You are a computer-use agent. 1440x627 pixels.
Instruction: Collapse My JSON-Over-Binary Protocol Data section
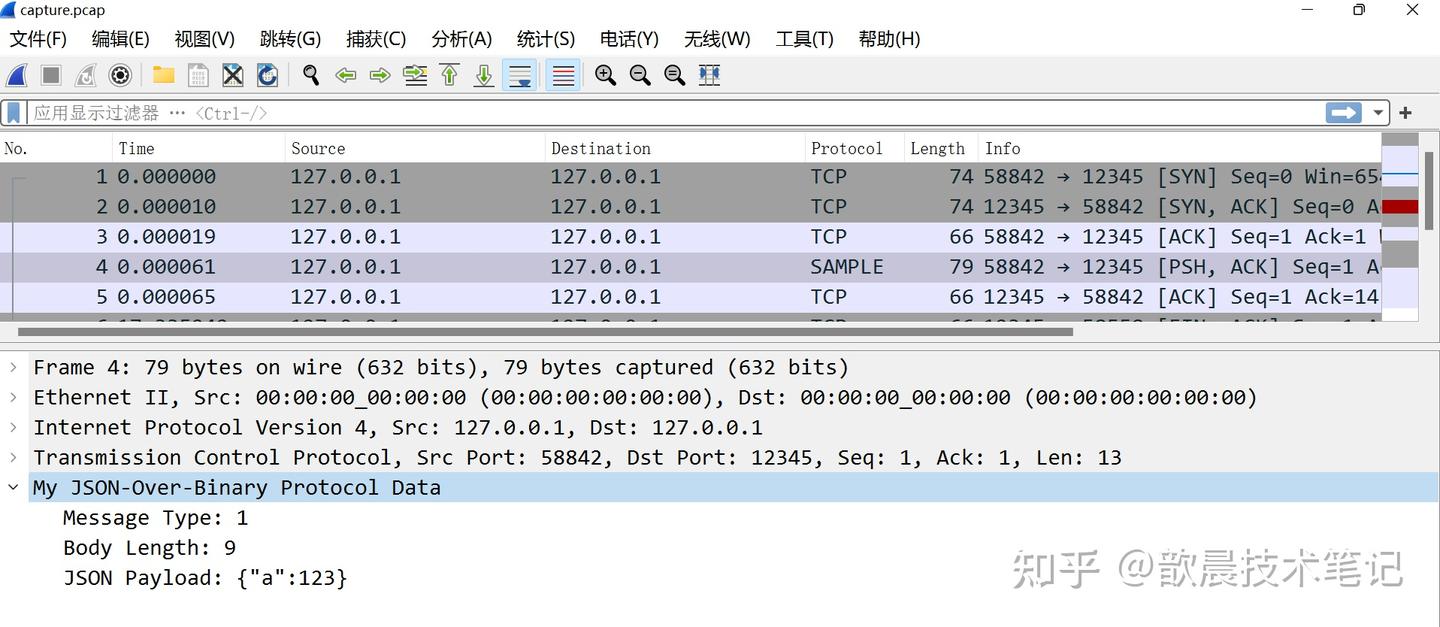(13, 487)
